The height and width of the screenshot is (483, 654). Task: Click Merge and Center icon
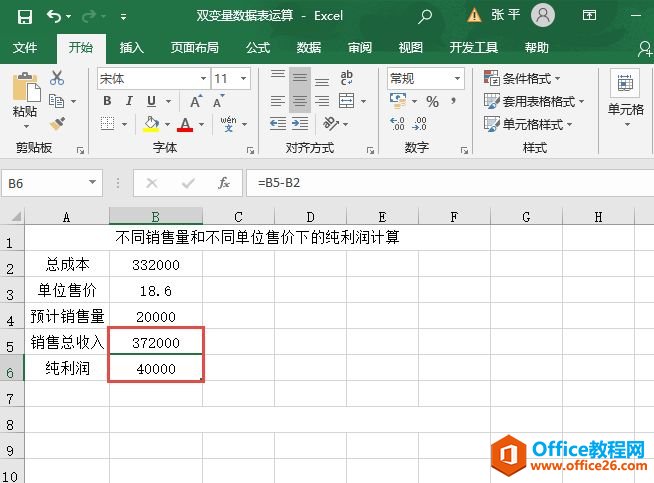[347, 101]
